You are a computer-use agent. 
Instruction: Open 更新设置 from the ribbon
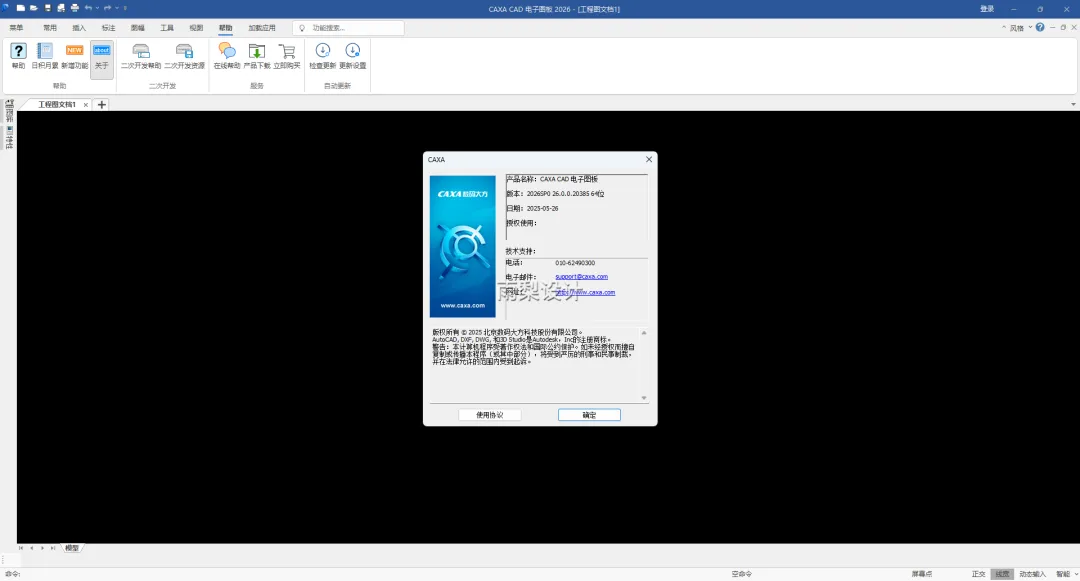click(x=353, y=56)
